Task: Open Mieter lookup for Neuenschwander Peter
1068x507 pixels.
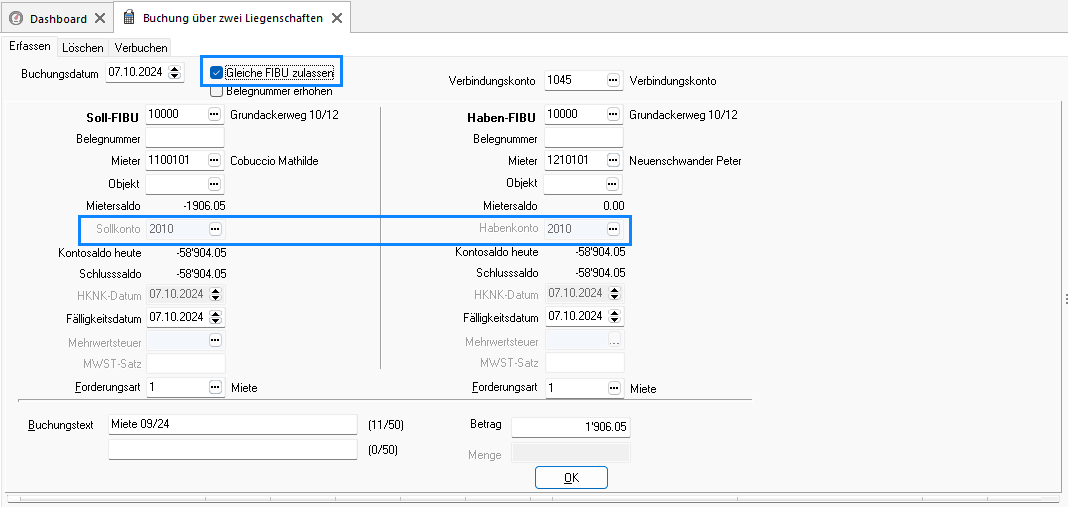Action: tap(613, 161)
